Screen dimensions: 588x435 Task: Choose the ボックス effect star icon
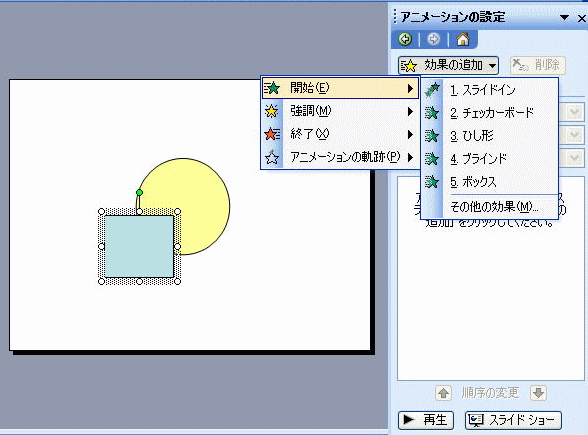(432, 182)
